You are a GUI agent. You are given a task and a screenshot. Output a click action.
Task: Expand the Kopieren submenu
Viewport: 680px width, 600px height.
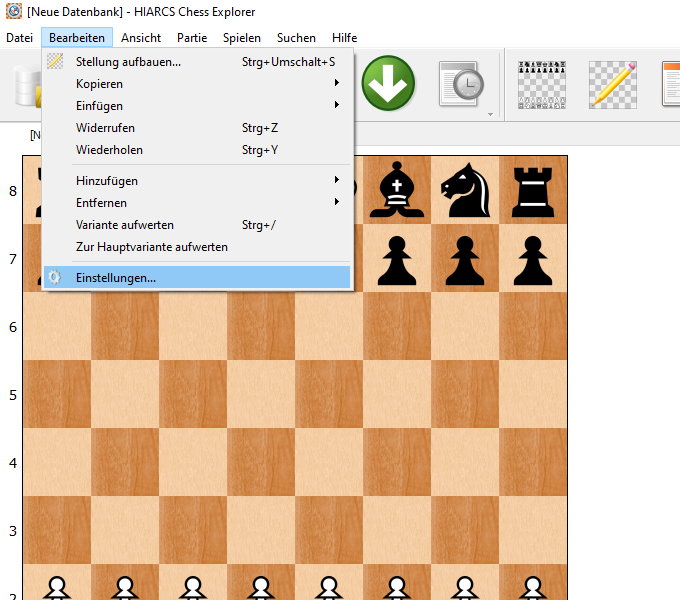[x=197, y=84]
